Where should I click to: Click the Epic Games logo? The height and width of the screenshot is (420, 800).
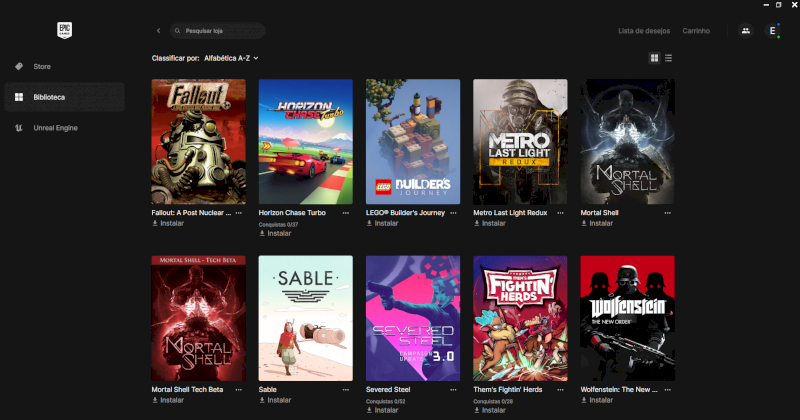(x=65, y=31)
